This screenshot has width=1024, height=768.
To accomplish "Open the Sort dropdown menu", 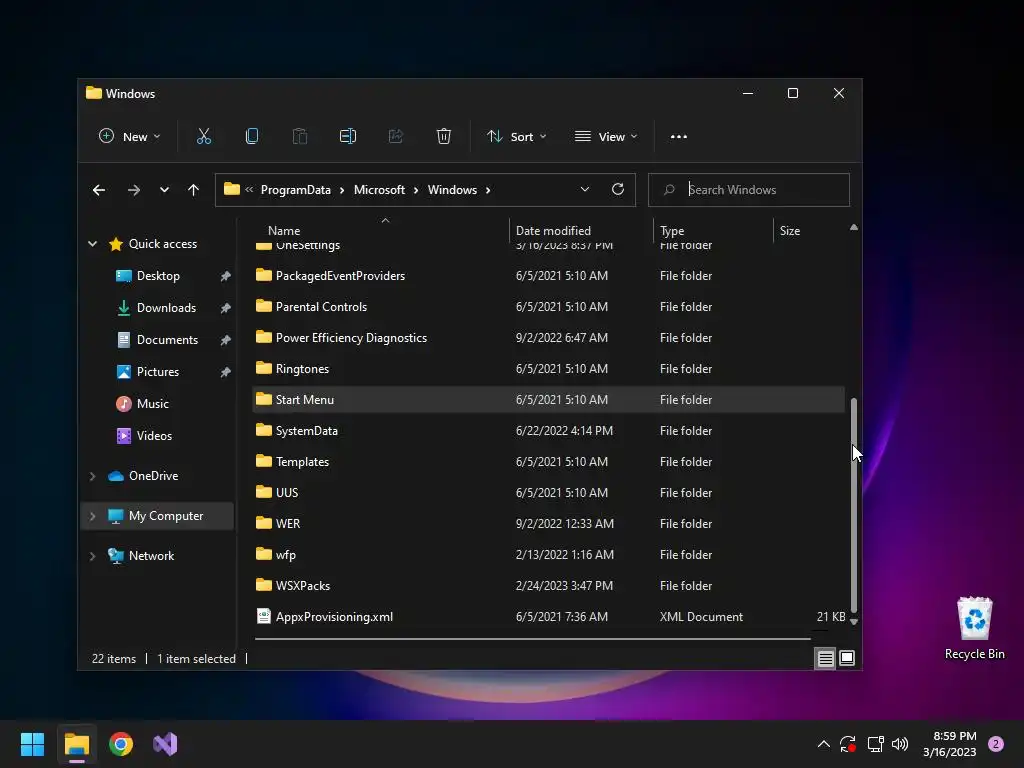I will pos(516,136).
